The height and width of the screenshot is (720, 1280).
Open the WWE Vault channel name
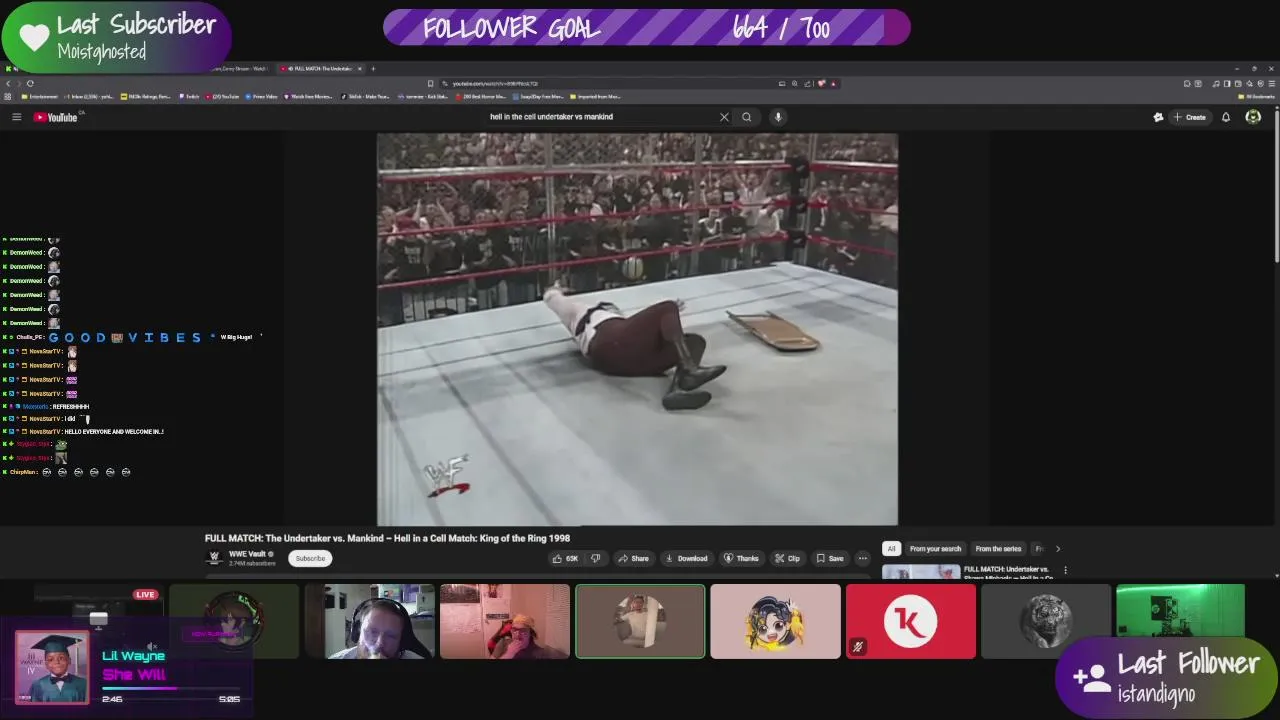247,554
